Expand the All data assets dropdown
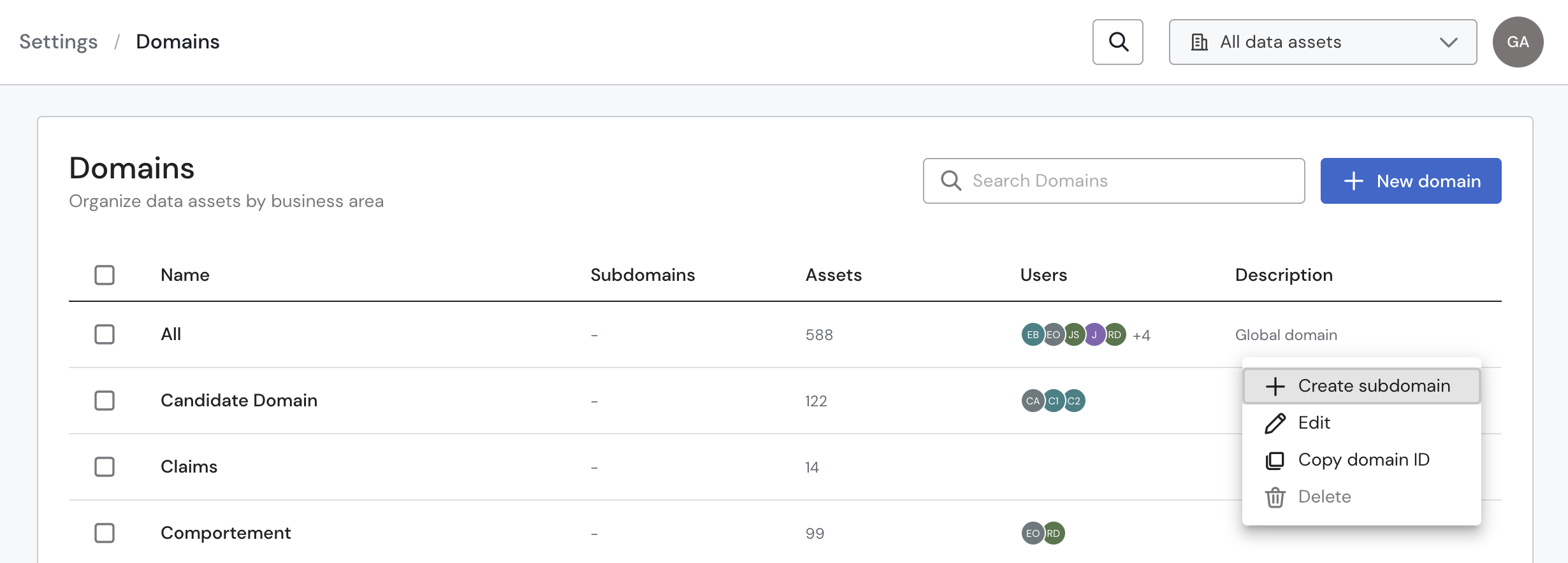Viewport: 1568px width, 563px height. point(1323,42)
